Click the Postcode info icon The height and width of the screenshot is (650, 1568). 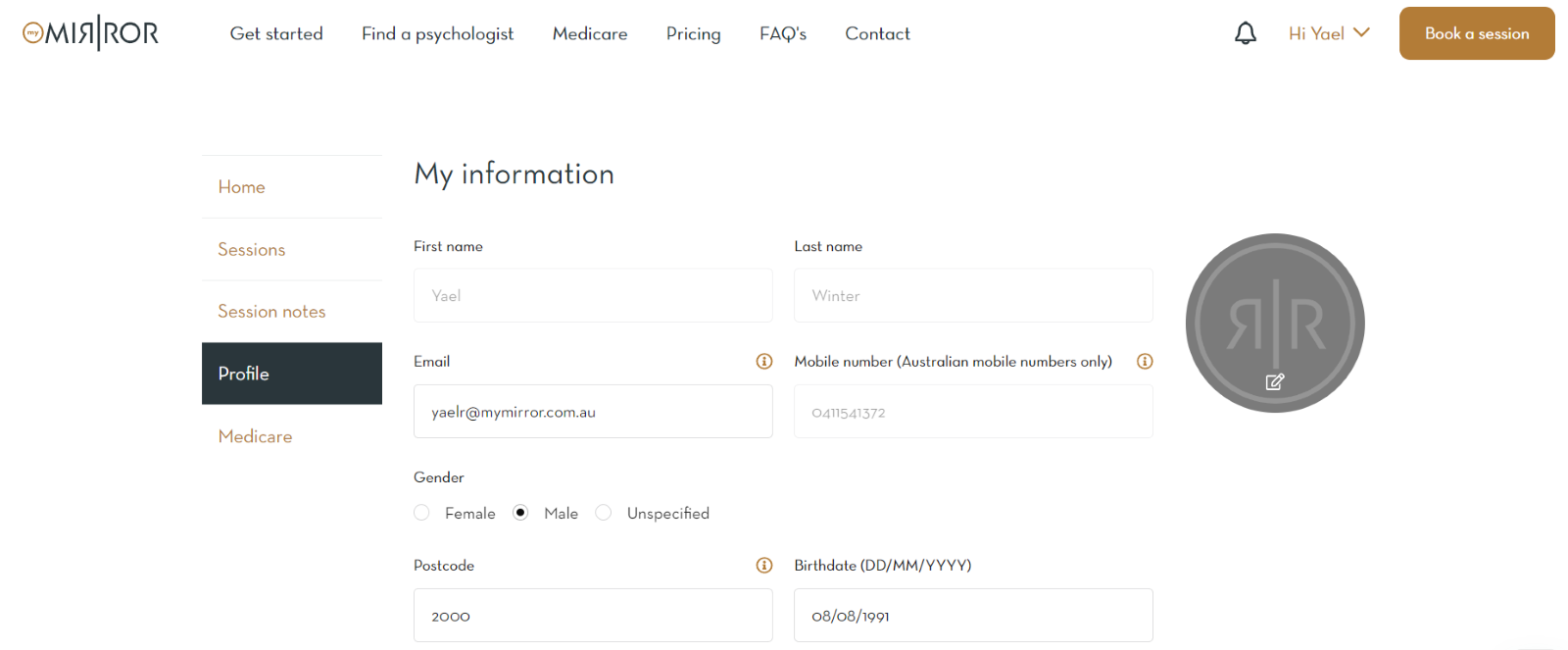coord(764,566)
